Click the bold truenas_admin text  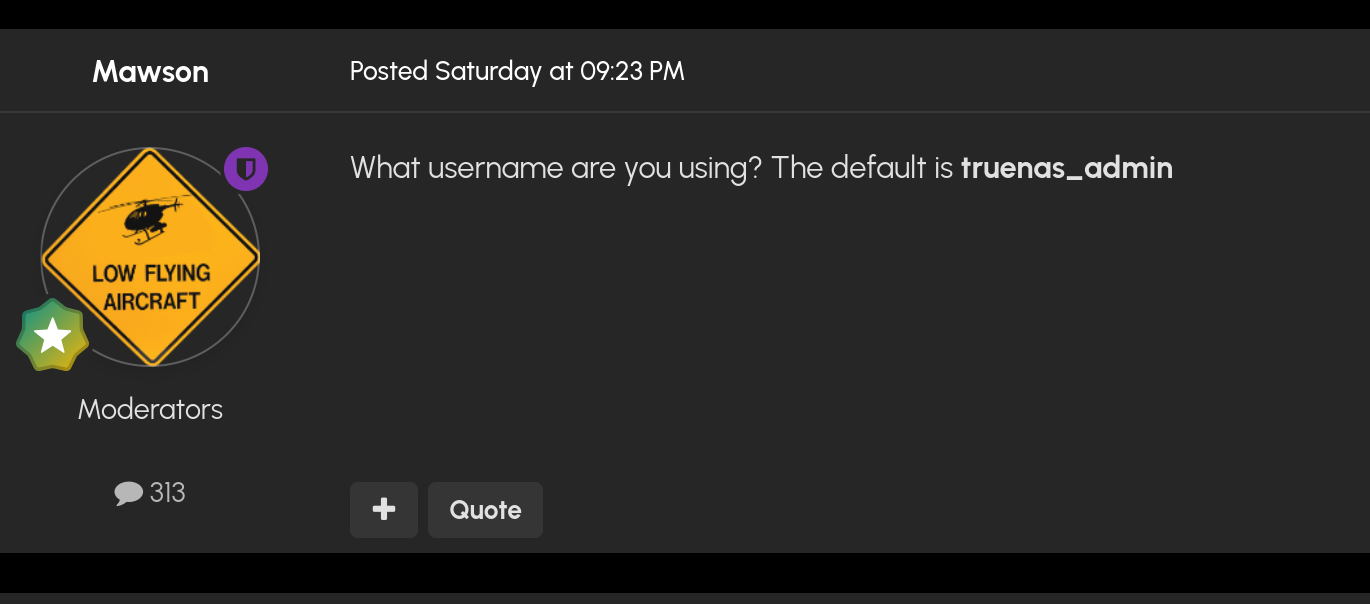pyautogui.click(x=1067, y=167)
